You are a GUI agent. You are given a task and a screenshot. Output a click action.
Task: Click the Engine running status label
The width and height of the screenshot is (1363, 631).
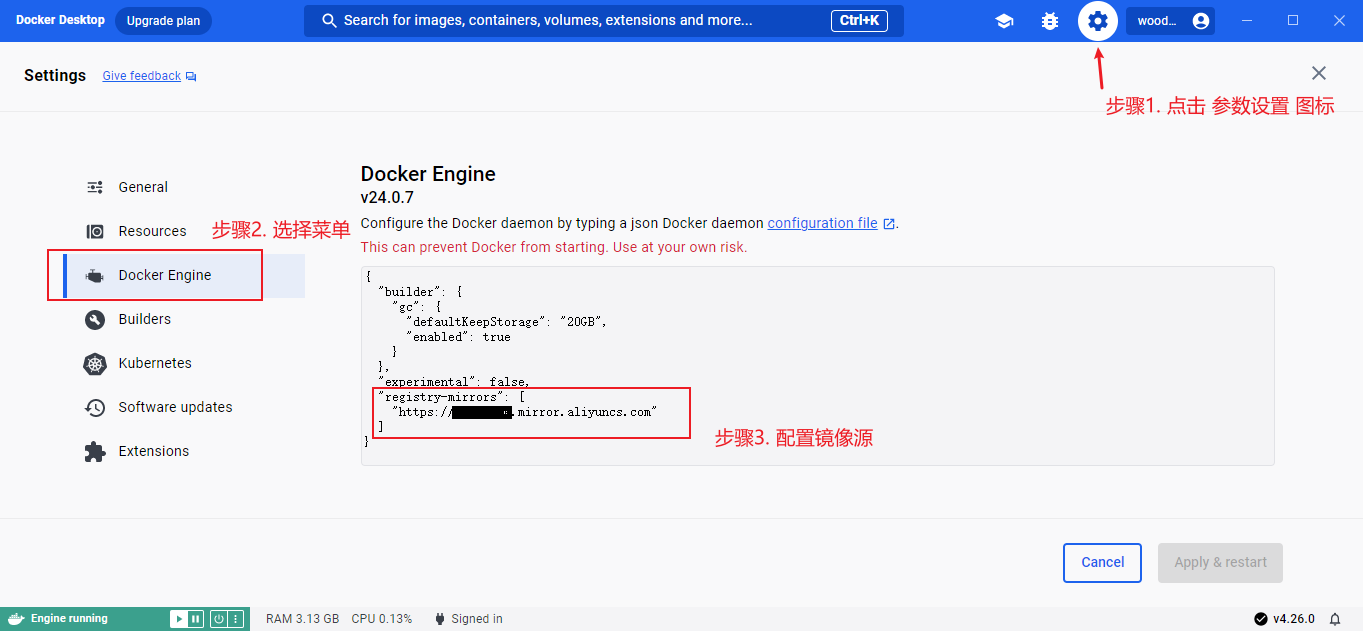pyautogui.click(x=69, y=619)
